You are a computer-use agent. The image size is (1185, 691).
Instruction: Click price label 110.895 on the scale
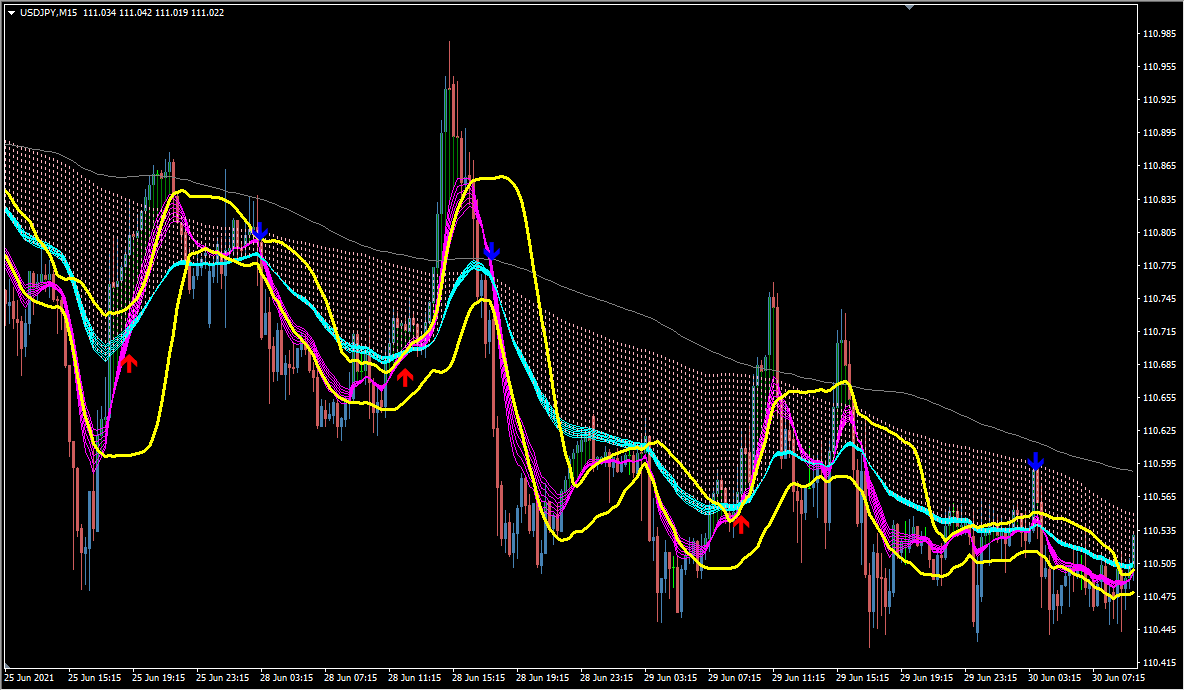pos(1159,133)
